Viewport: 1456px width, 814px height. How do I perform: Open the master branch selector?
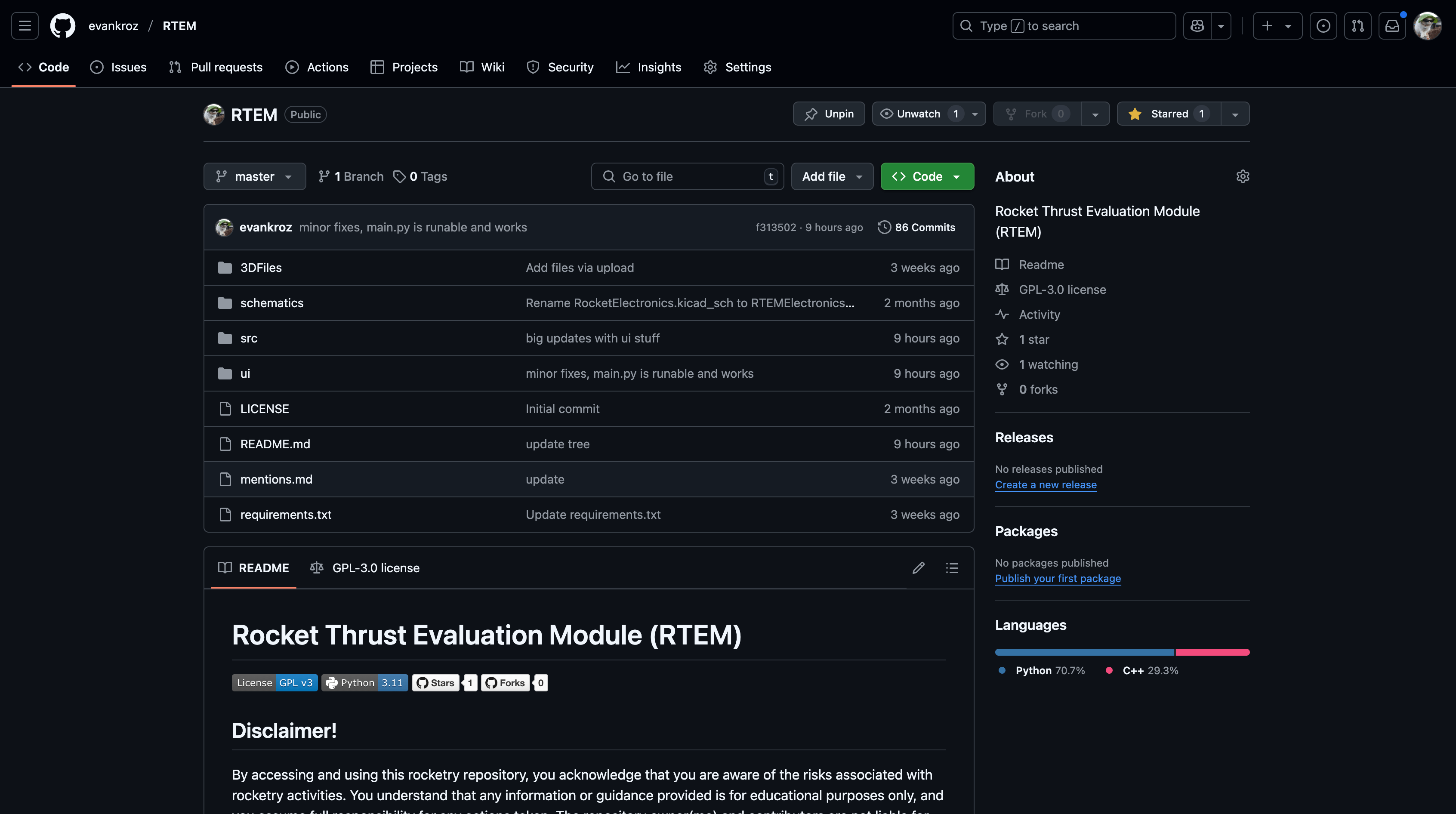tap(254, 176)
